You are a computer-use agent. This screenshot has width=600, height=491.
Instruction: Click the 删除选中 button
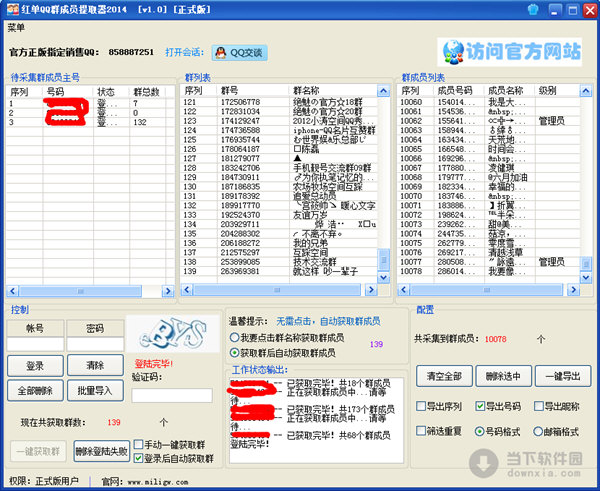coord(503,376)
